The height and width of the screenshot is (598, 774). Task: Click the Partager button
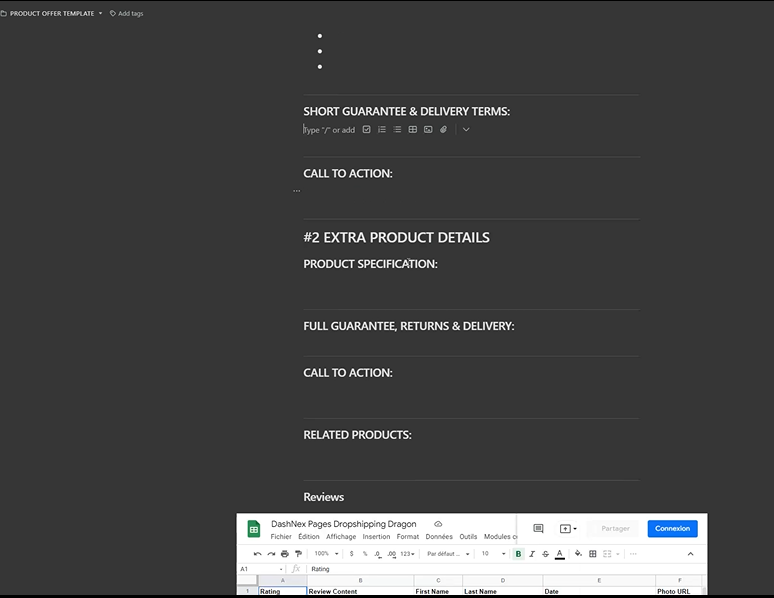(615, 528)
